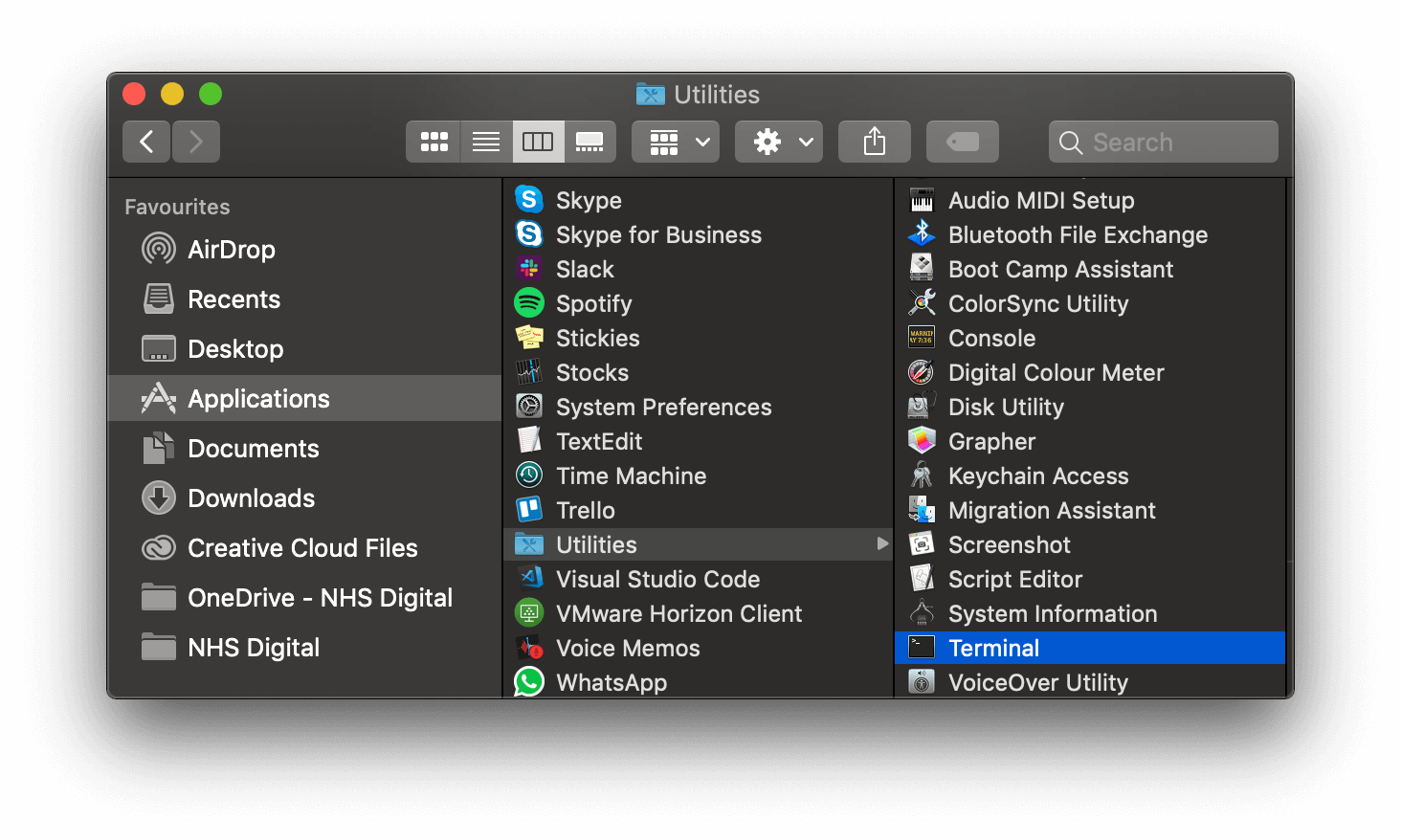Image resolution: width=1401 pixels, height=840 pixels.
Task: Open the Share menu in the toolbar
Action: pyautogui.click(x=874, y=141)
